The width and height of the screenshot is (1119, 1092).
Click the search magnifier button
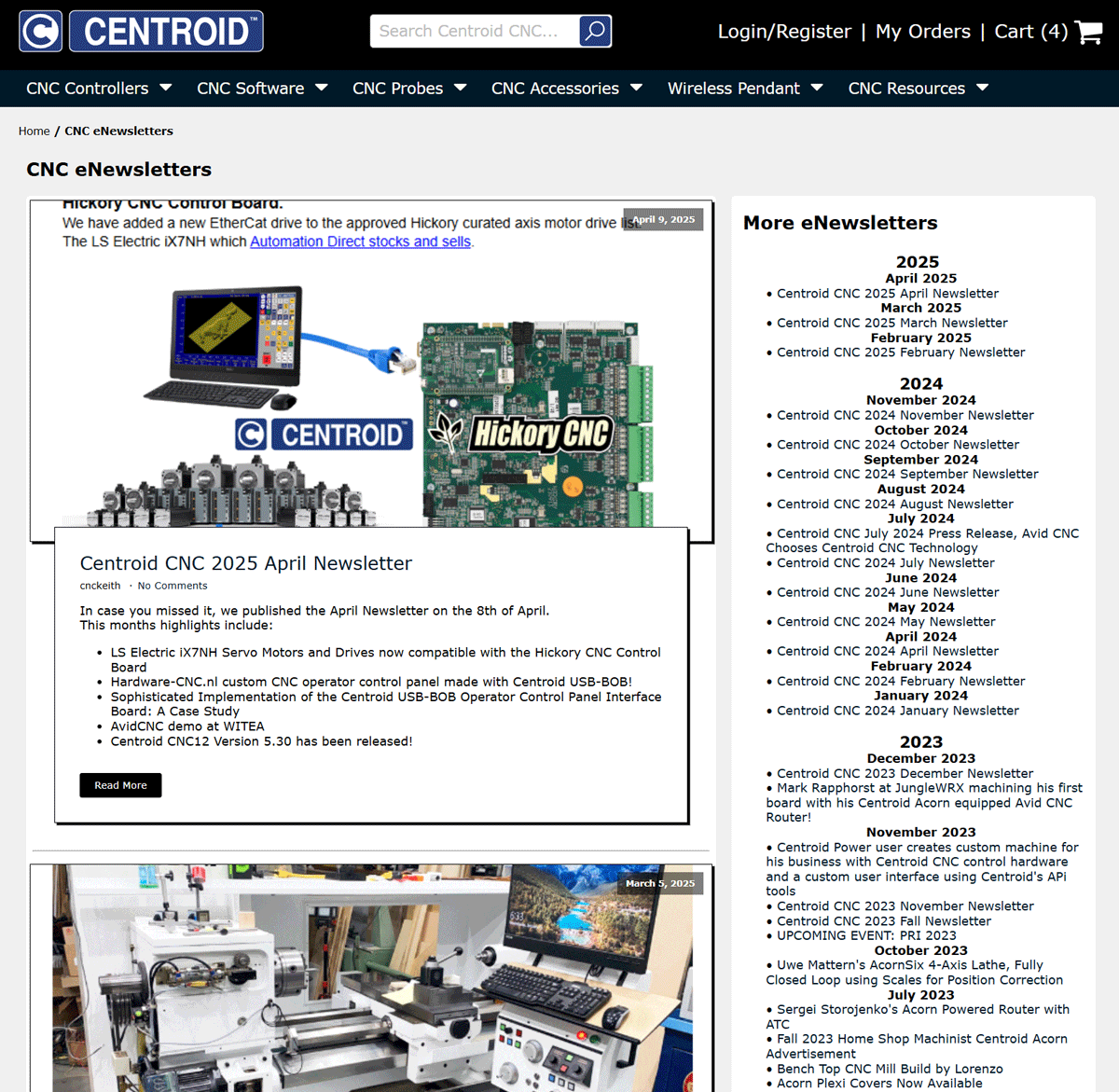click(595, 31)
